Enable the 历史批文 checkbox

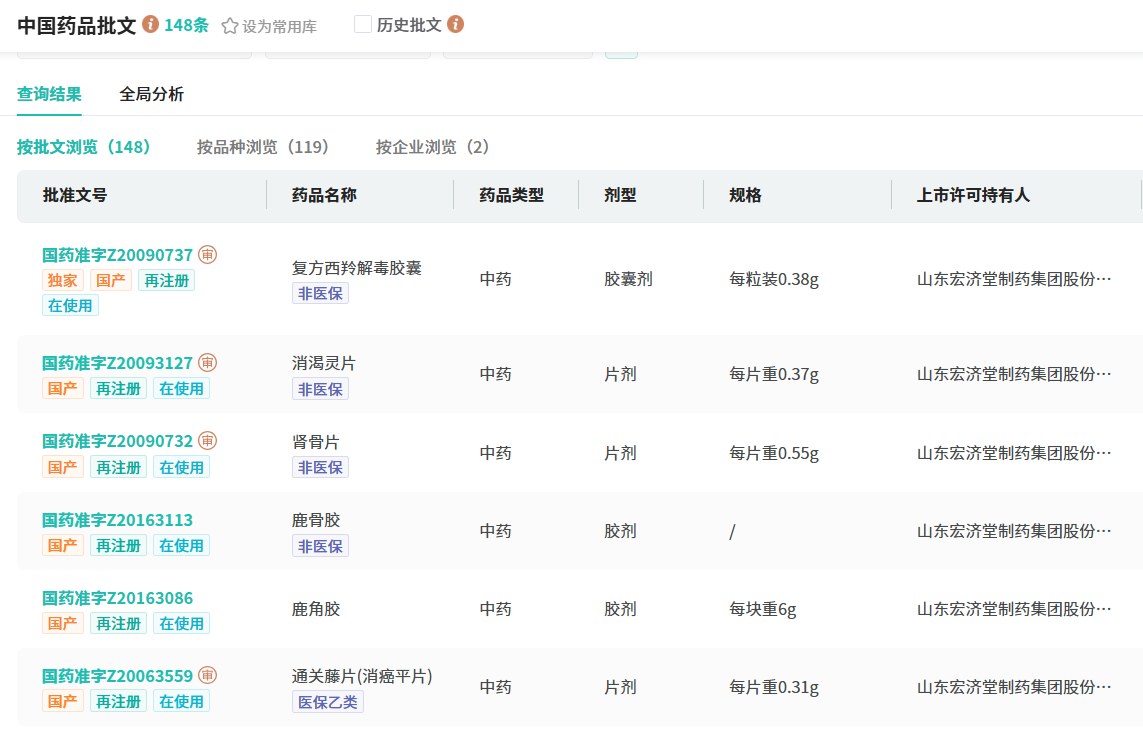[363, 24]
